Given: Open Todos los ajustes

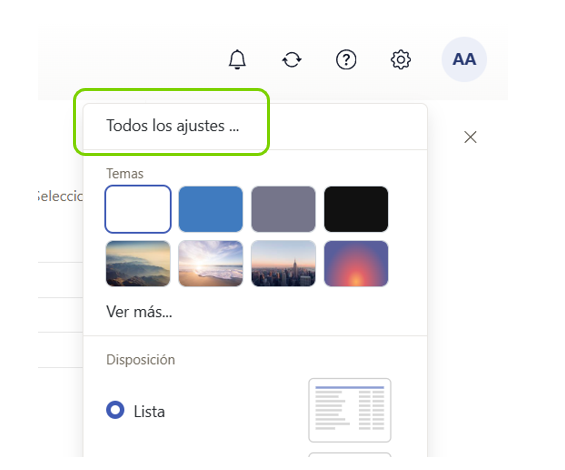Looking at the screenshot, I should point(172,126).
